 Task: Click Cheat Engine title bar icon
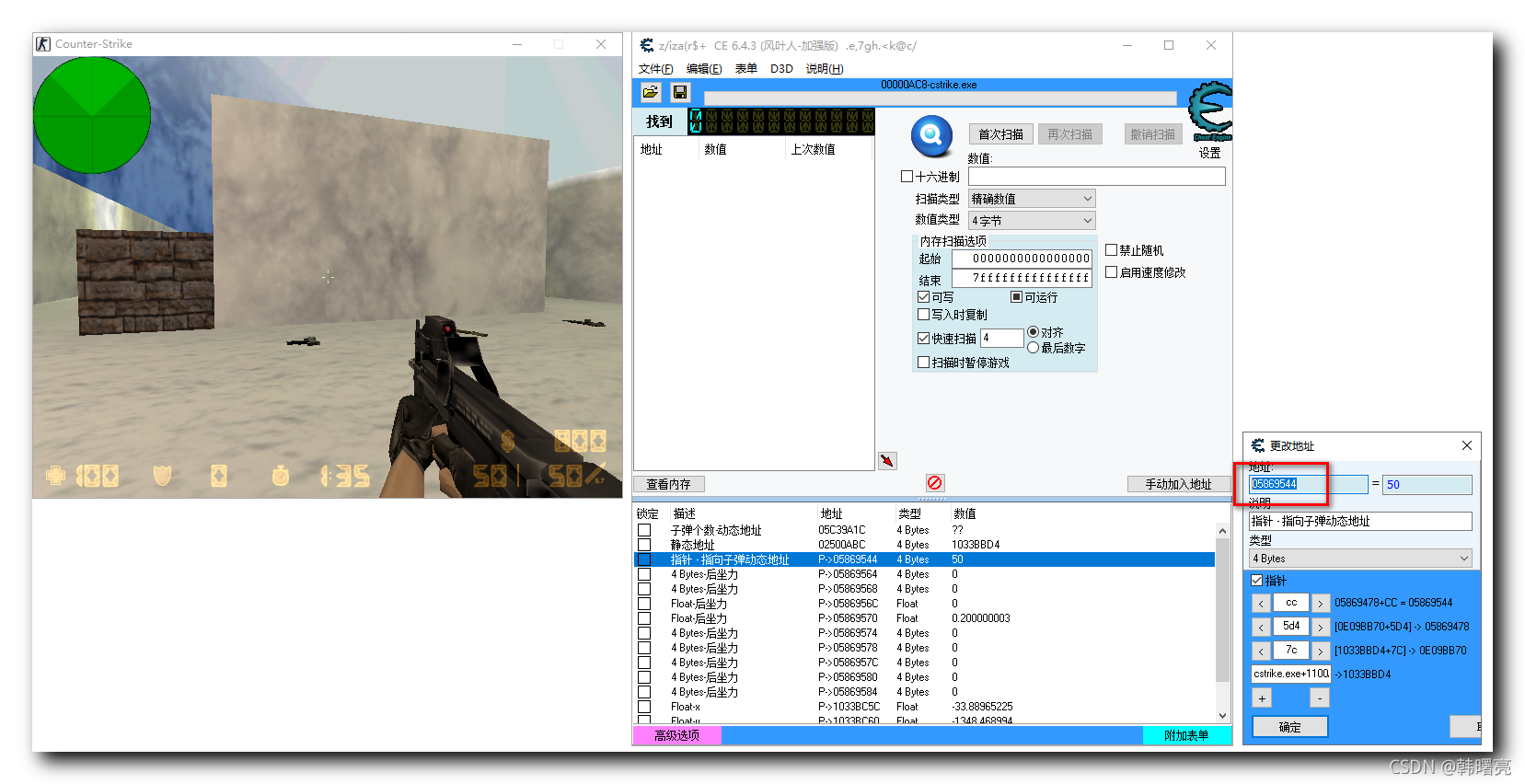[x=647, y=45]
